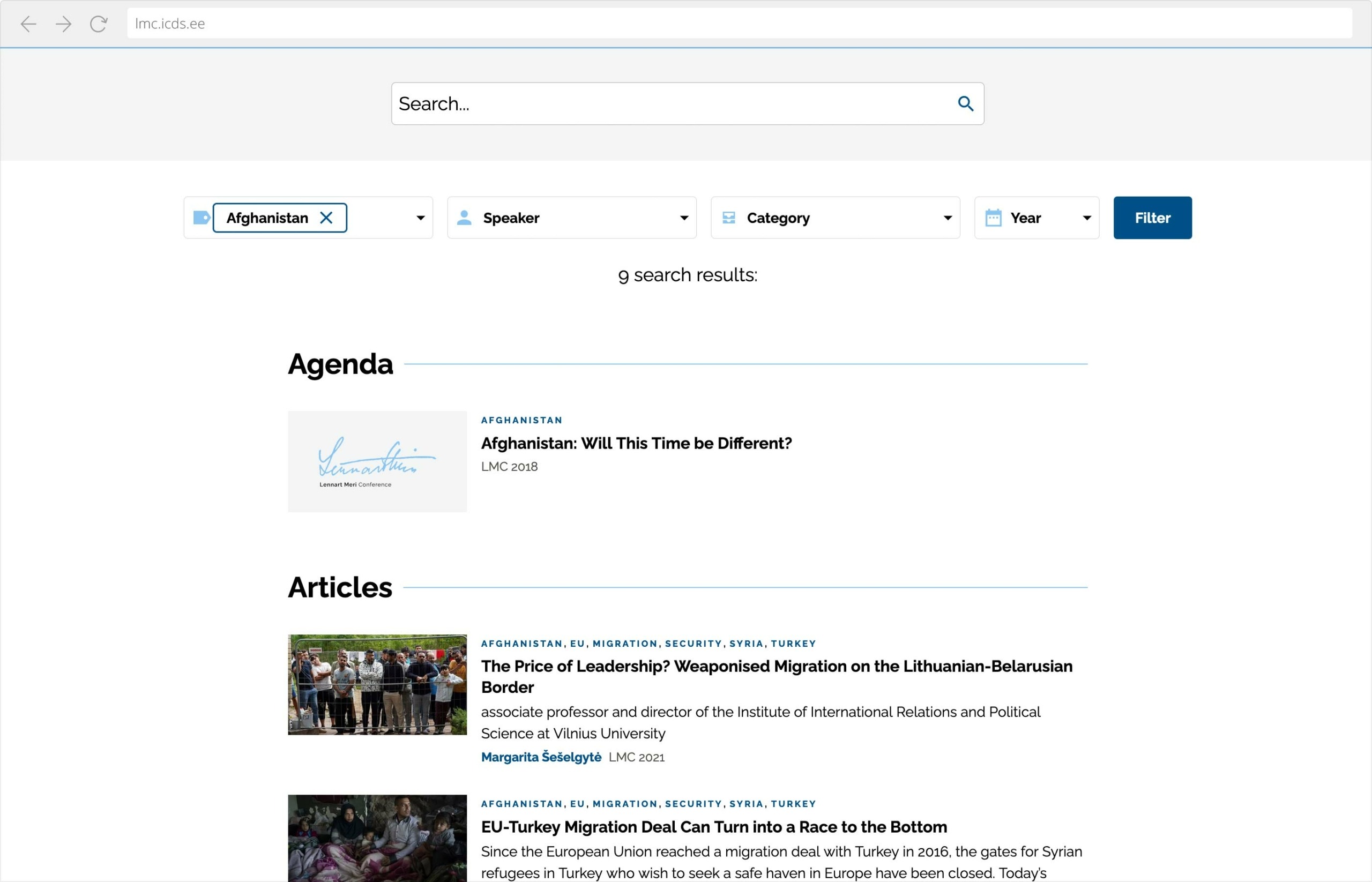Click the border crowd article thumbnail

(x=377, y=684)
